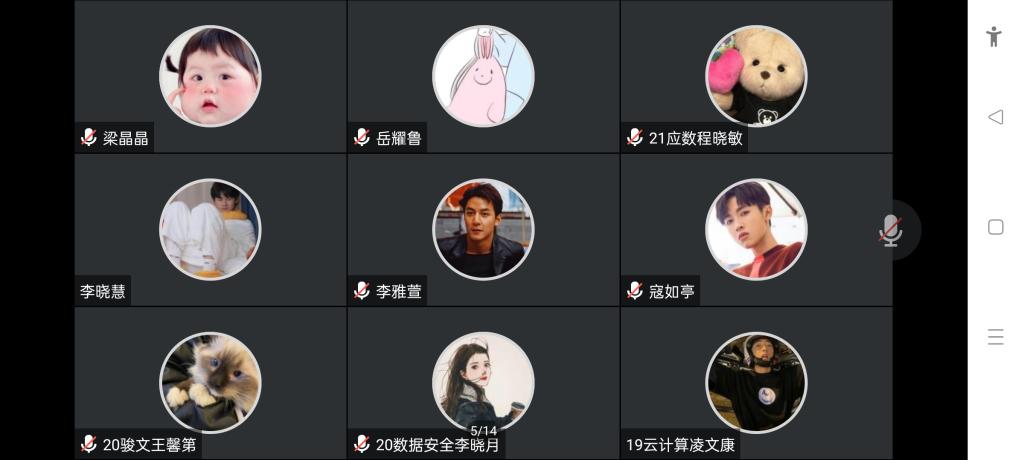This screenshot has height=460, width=1024.
Task: Select the baby avatar of 梁晶晶
Action: [x=210, y=76]
